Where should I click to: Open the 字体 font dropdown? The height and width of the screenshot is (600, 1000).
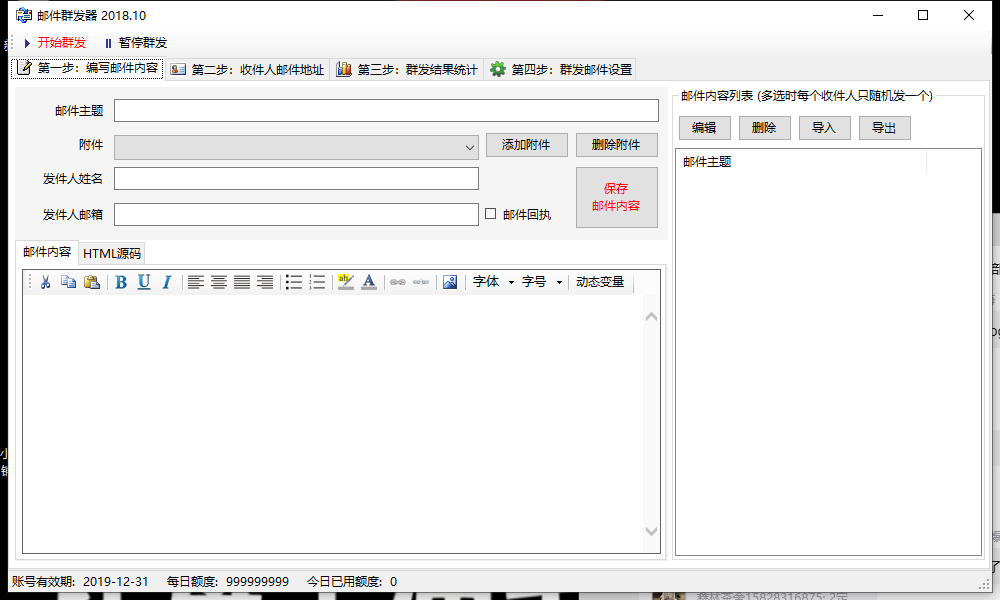point(493,282)
